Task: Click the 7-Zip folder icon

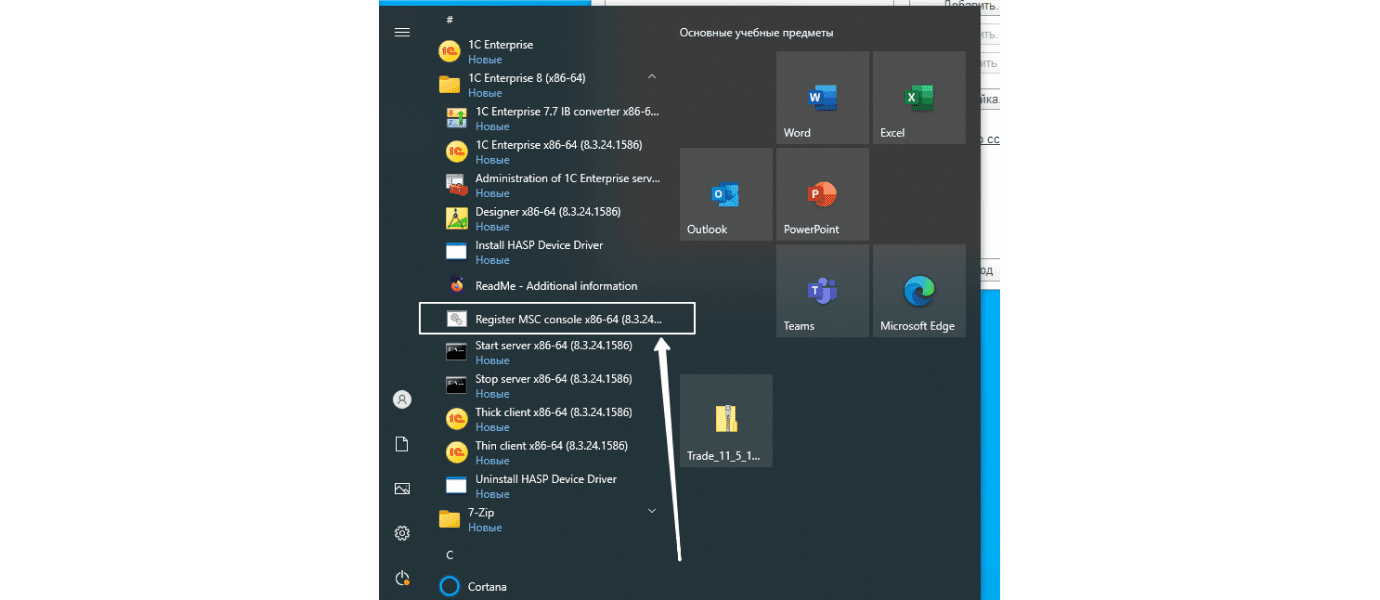Action: tap(450, 519)
